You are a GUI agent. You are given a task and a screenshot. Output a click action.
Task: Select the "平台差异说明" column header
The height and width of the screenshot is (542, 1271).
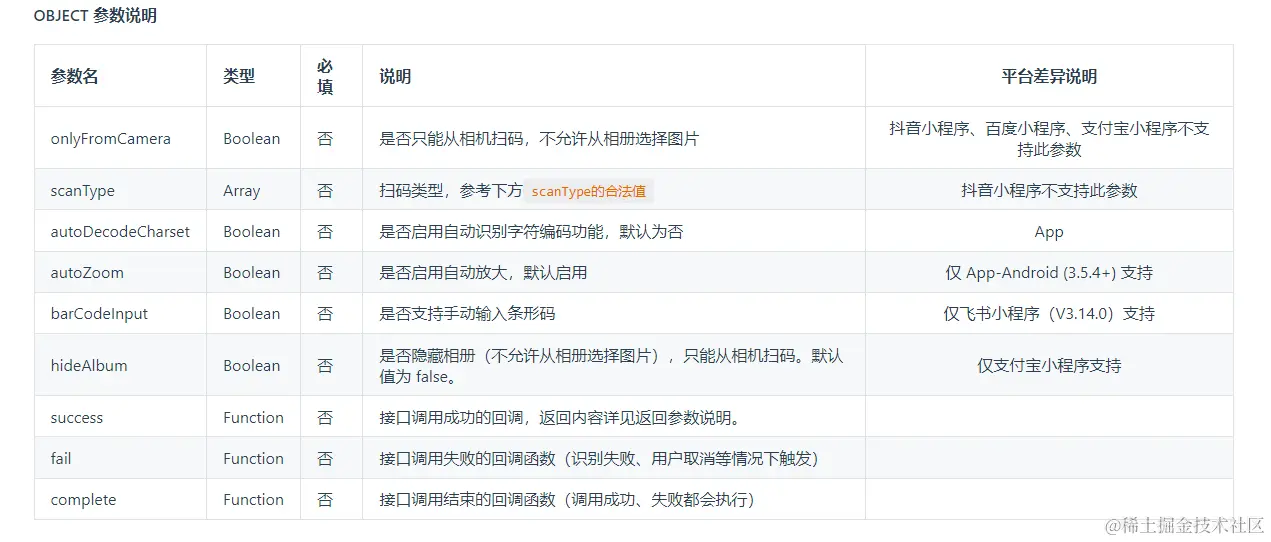(x=1048, y=76)
